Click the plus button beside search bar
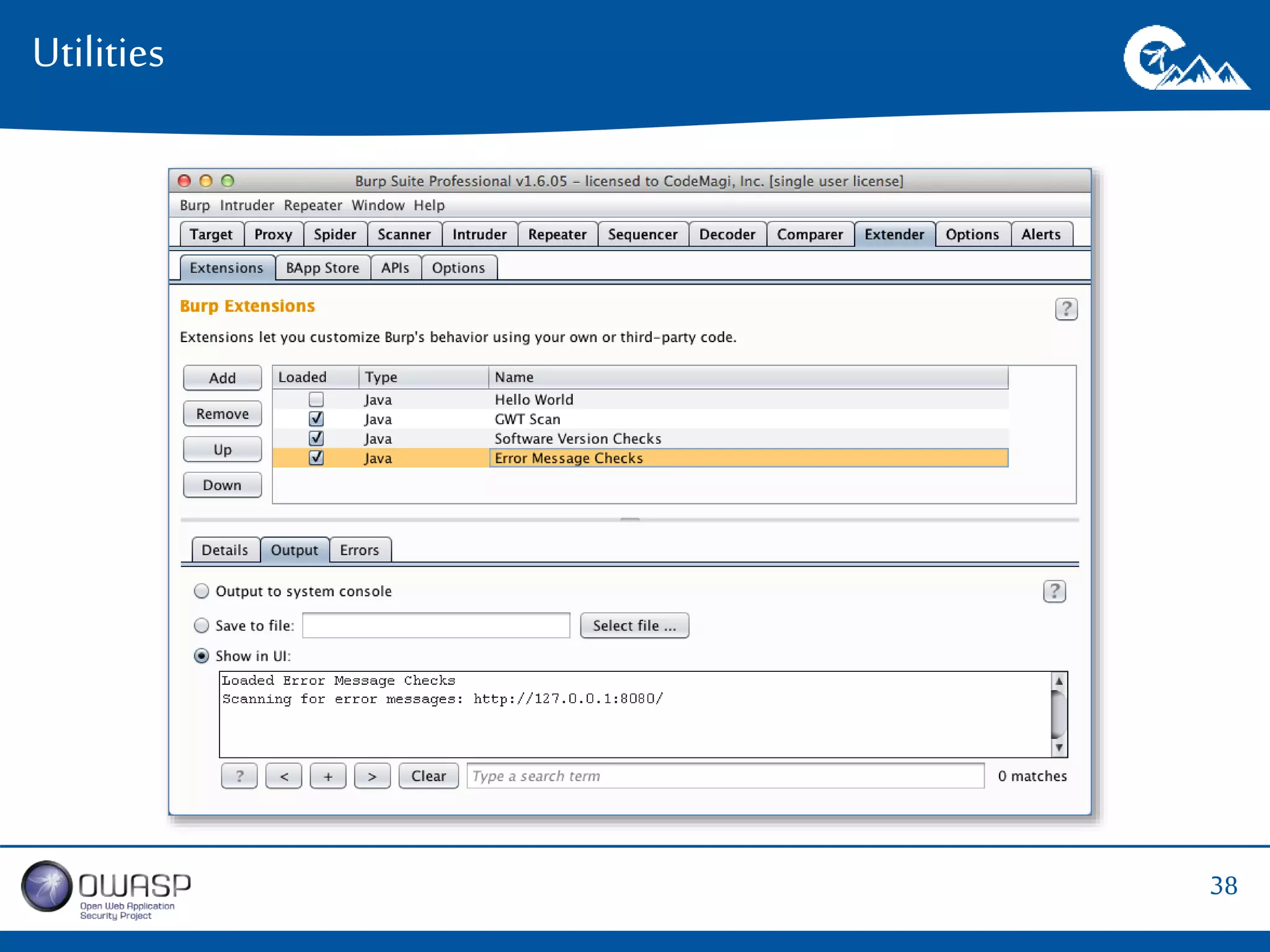 click(x=328, y=776)
